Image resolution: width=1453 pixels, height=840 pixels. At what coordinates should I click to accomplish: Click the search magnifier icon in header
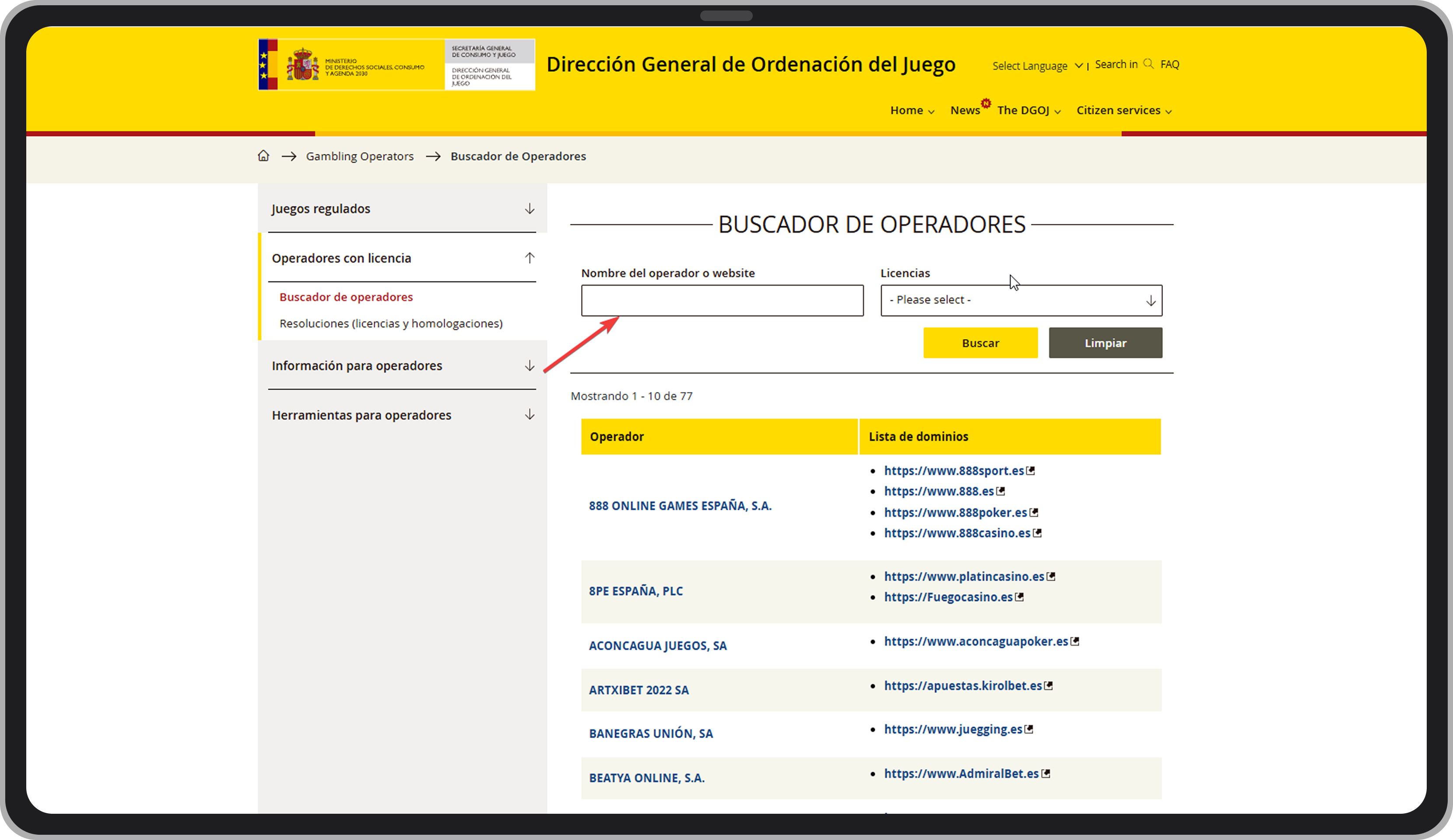coord(1148,64)
